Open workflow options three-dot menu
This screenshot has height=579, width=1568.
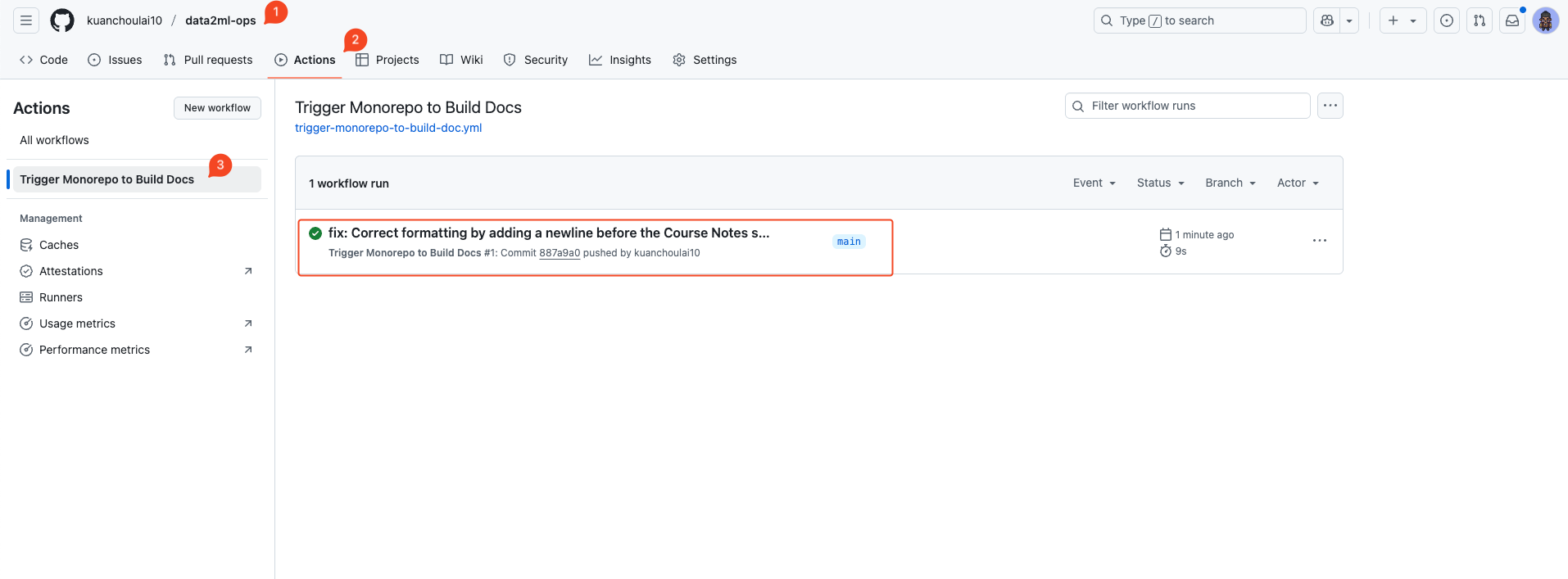pos(1330,106)
